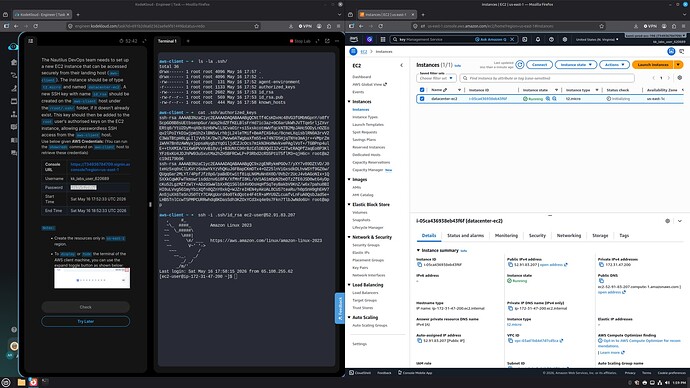
Task: Open the Actions dropdown
Action: pyautogui.click(x=614, y=65)
